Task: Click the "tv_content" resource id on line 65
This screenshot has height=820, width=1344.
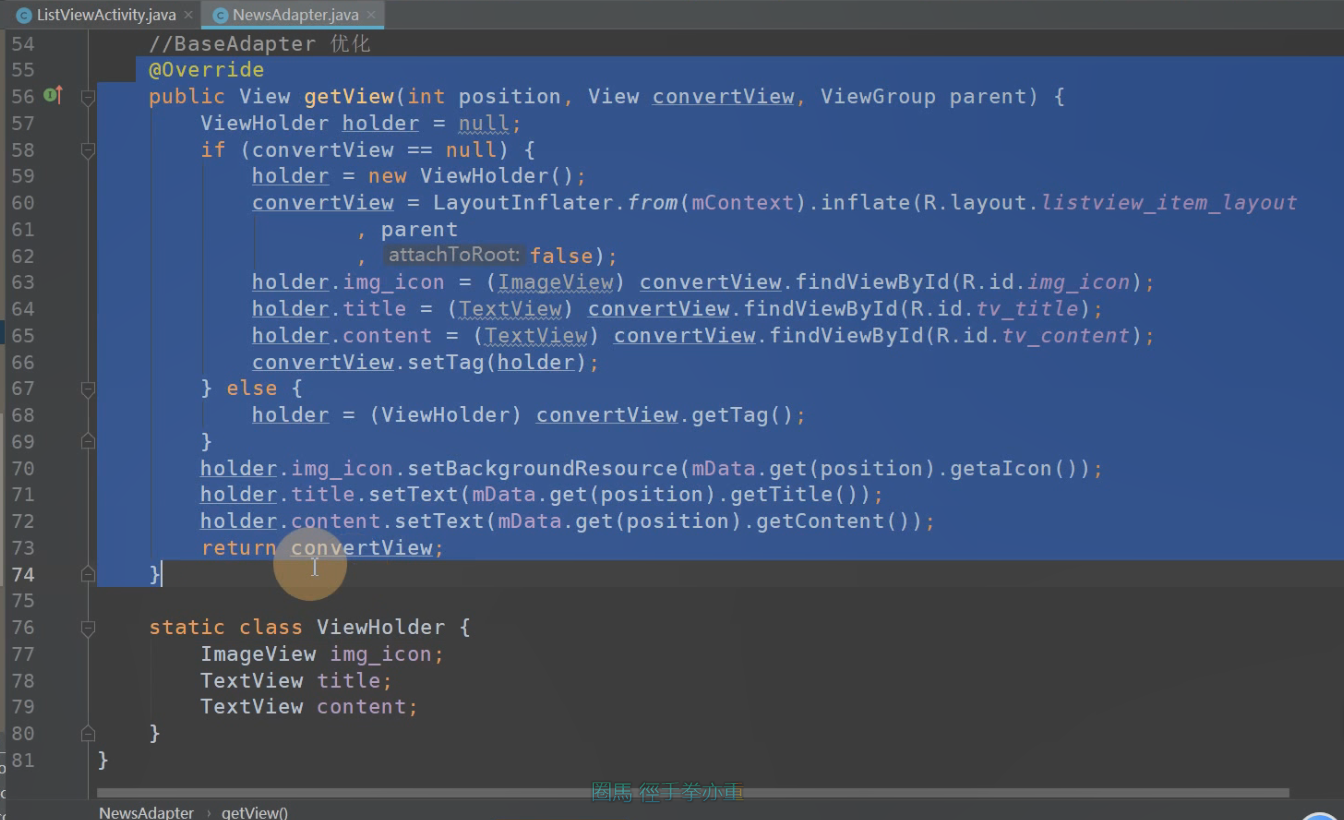Action: (1066, 335)
